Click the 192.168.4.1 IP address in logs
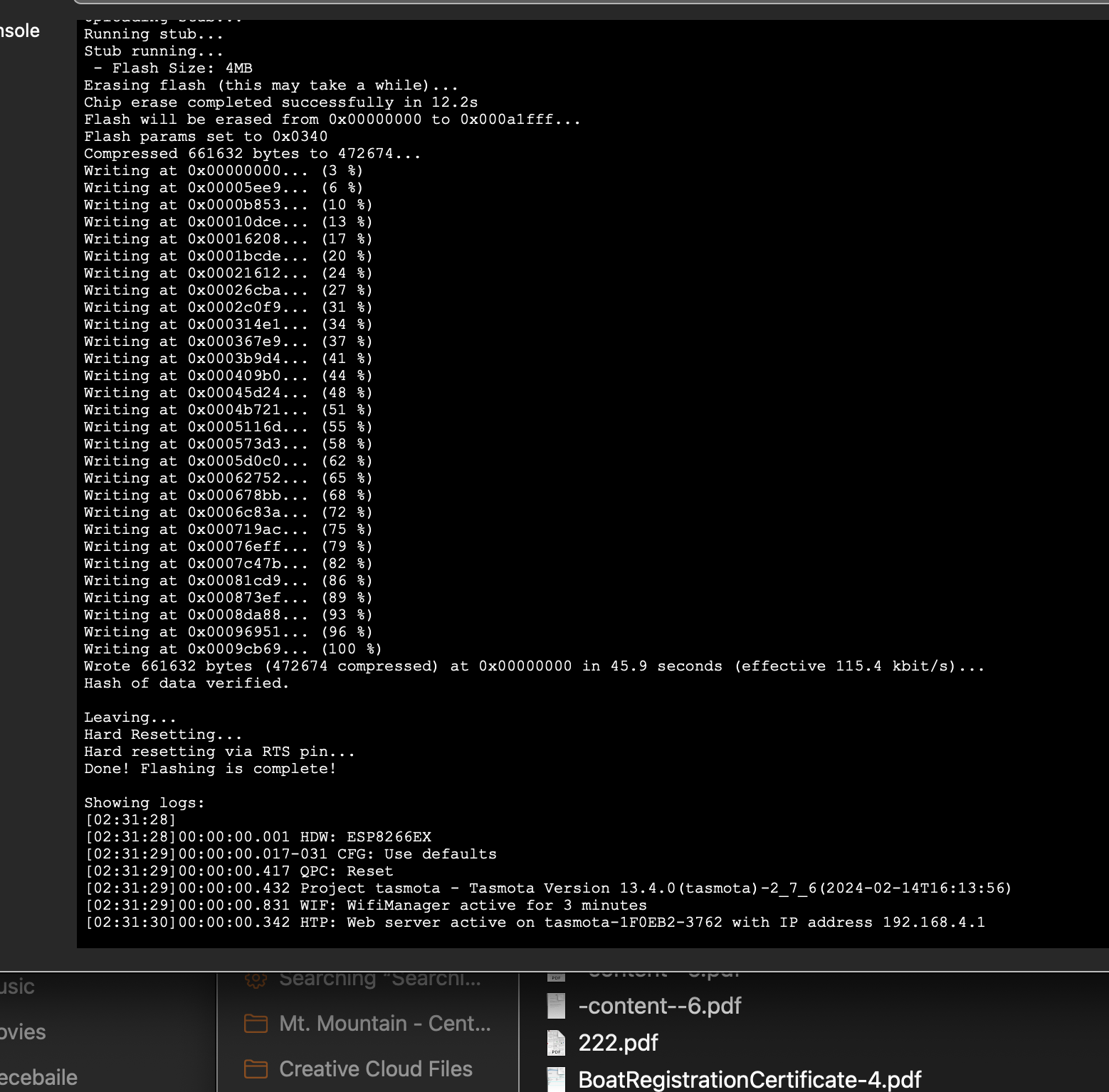This screenshot has width=1109, height=1092. pos(934,923)
